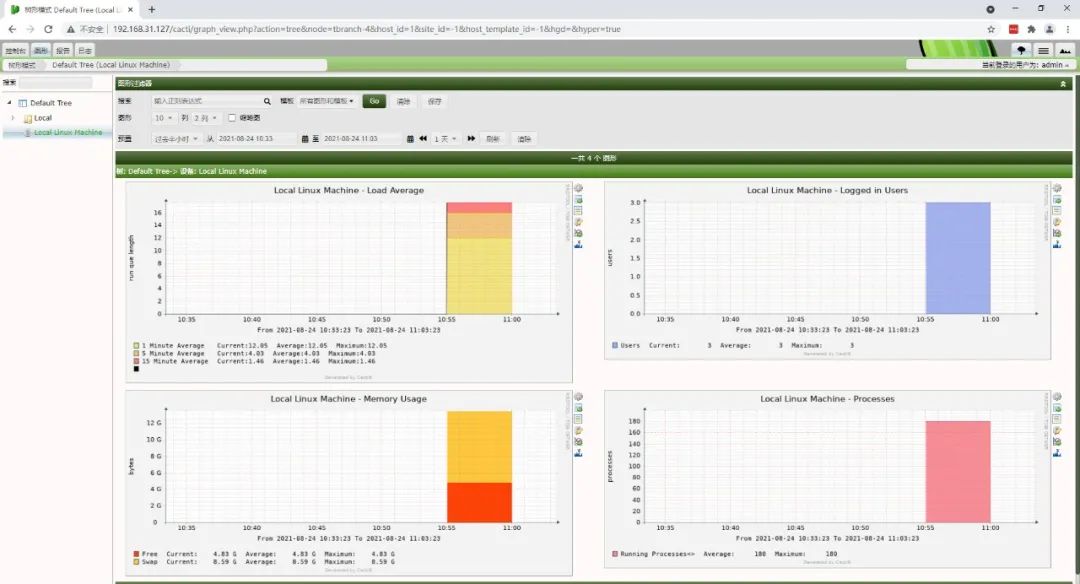Image resolution: width=1080 pixels, height=584 pixels.
Task: Click the magnifier icon in the graph filter search box
Action: [x=267, y=101]
